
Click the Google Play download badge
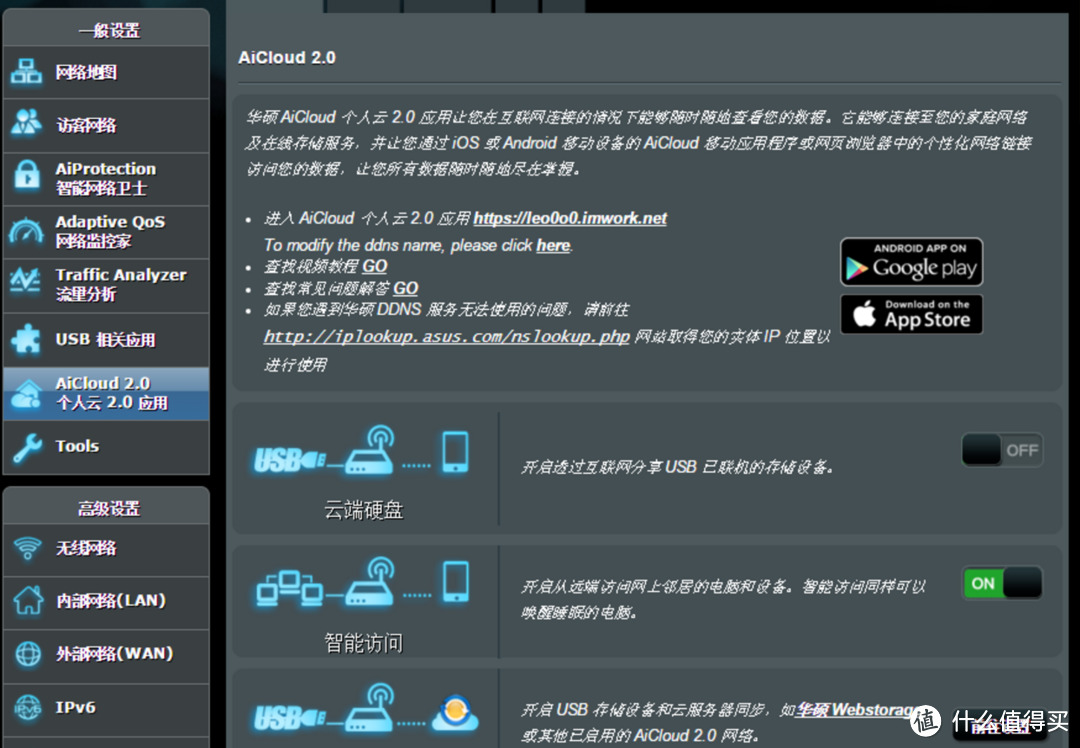point(911,262)
